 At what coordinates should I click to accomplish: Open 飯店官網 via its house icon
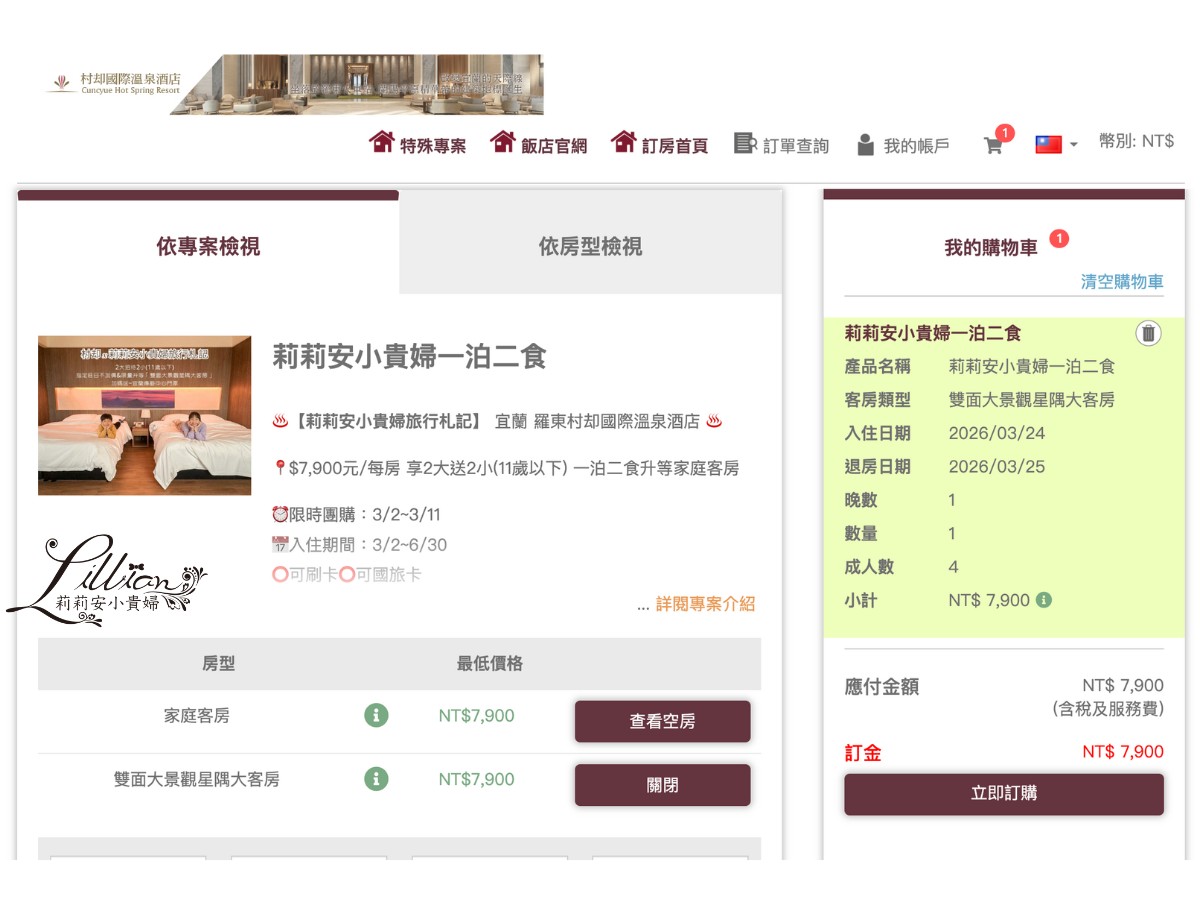[x=501, y=143]
